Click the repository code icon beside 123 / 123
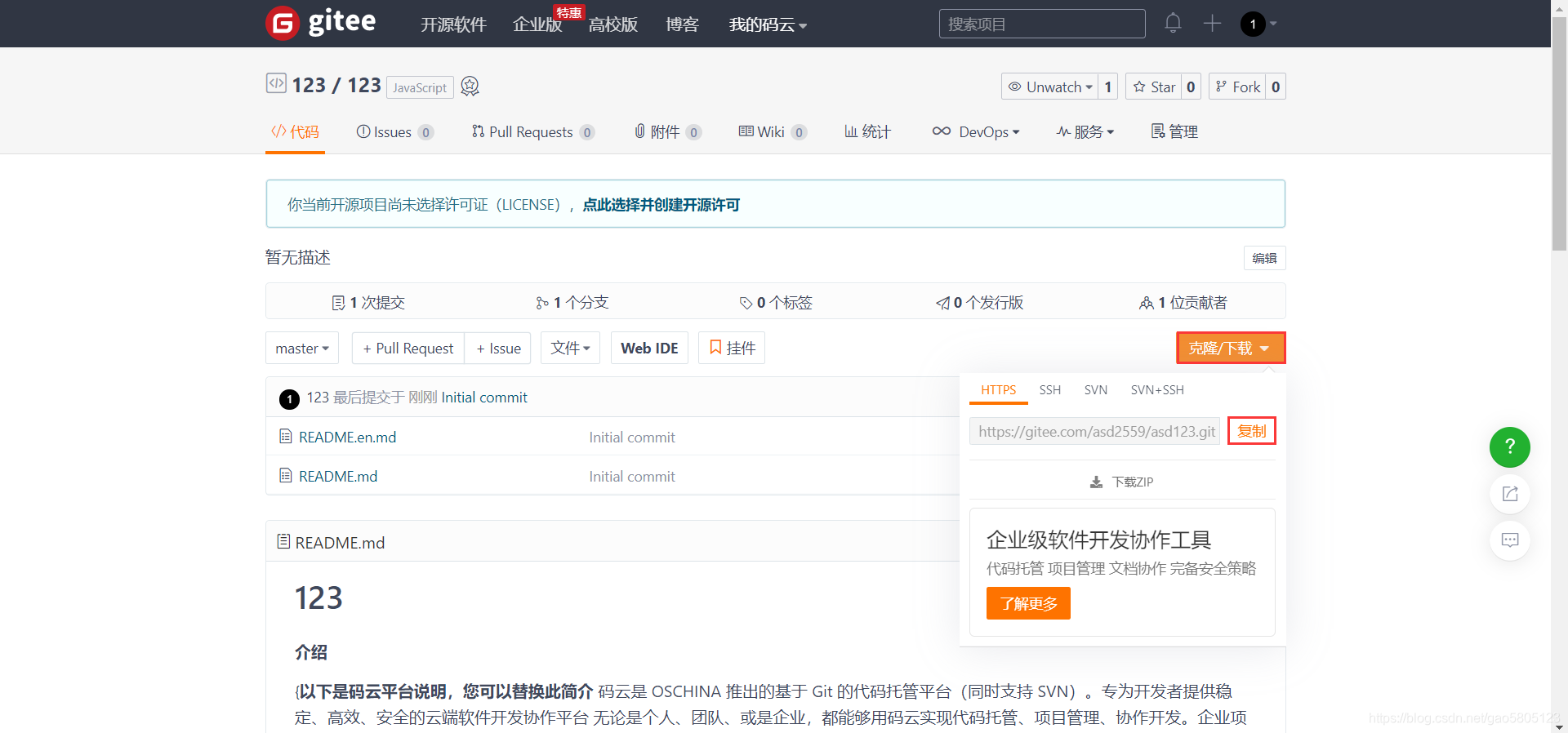 276,83
